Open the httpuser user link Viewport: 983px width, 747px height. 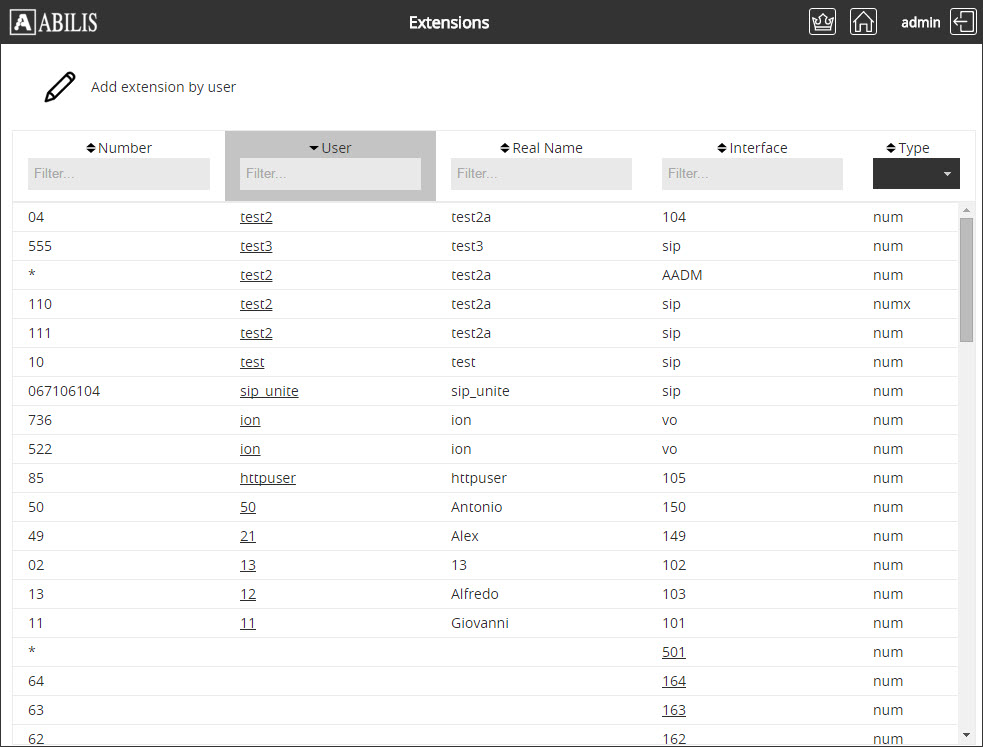click(268, 478)
